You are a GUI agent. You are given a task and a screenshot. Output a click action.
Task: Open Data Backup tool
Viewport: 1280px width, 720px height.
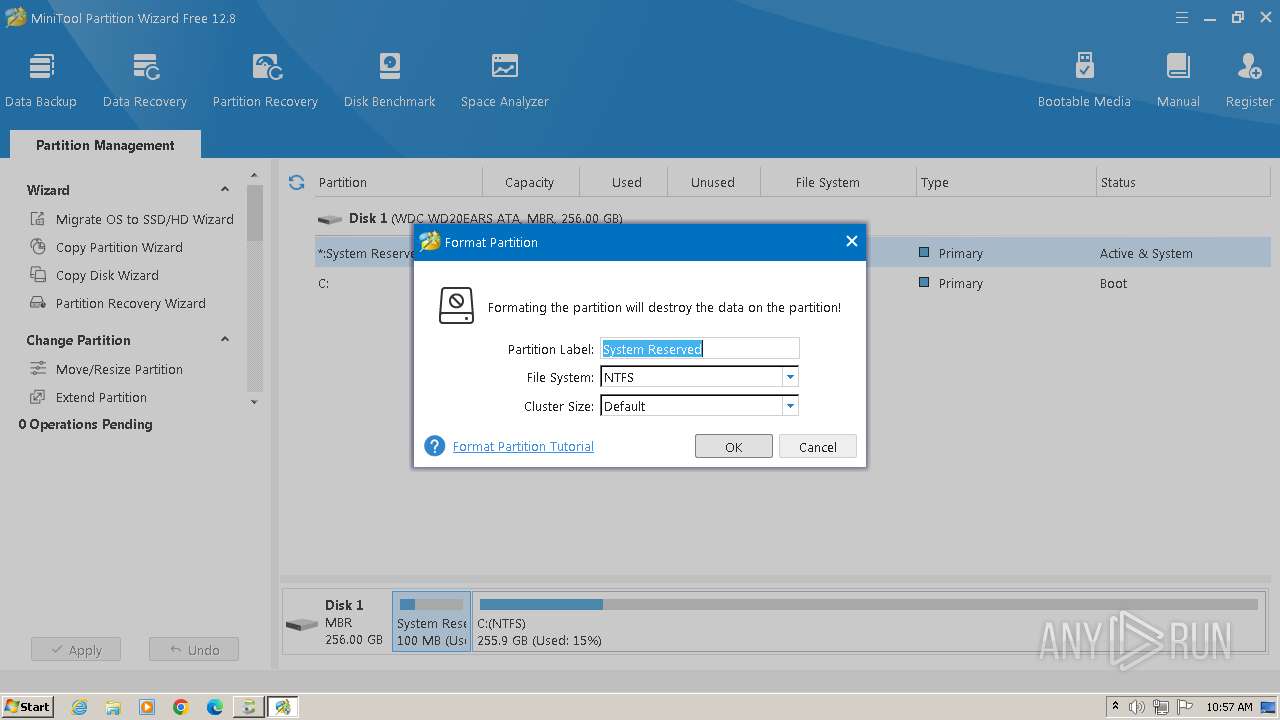coord(40,79)
